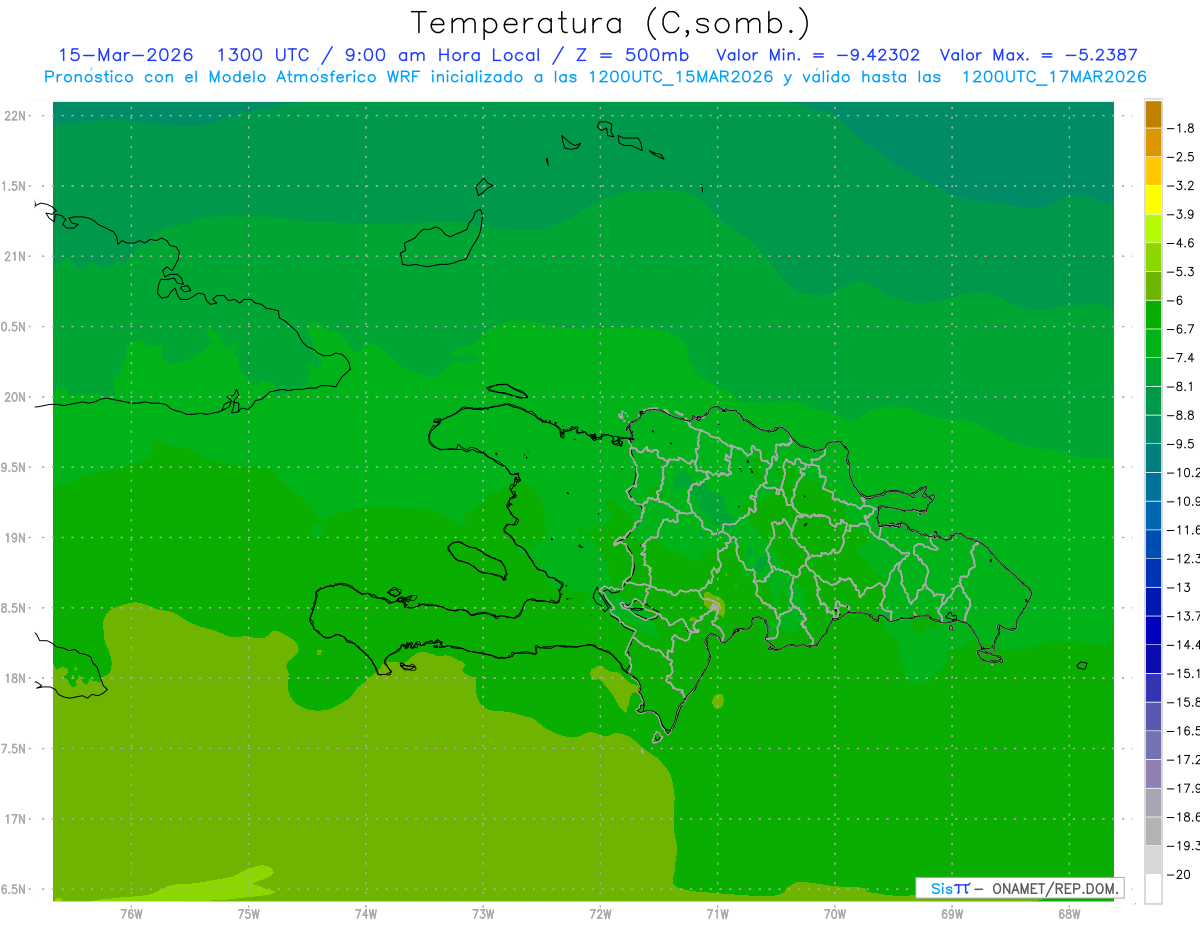
Task: Click the white legend swatch below -20
Action: (1153, 889)
